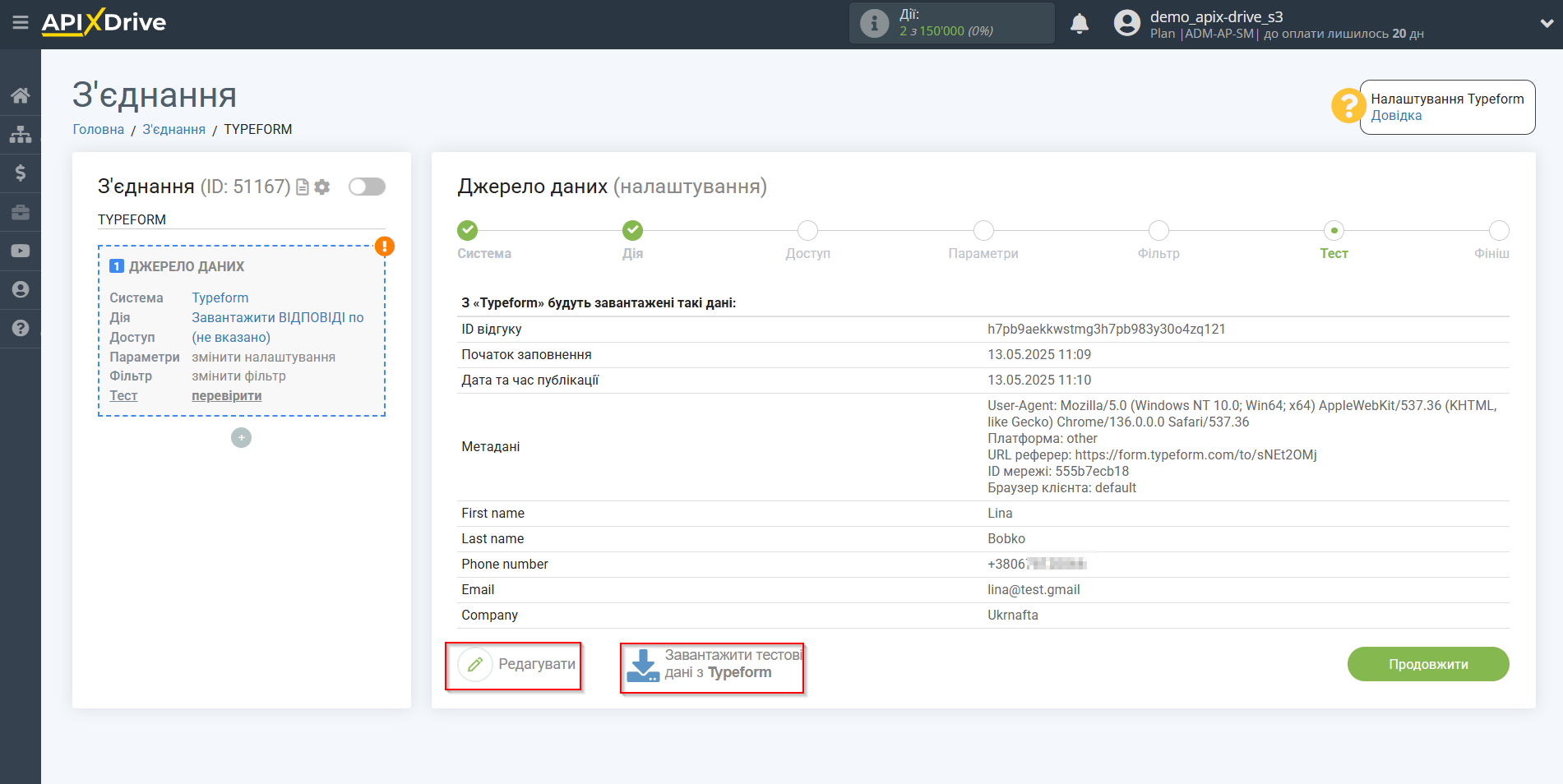This screenshot has height=784, width=1563.
Task: Click the connection notes document icon
Action: (x=303, y=187)
